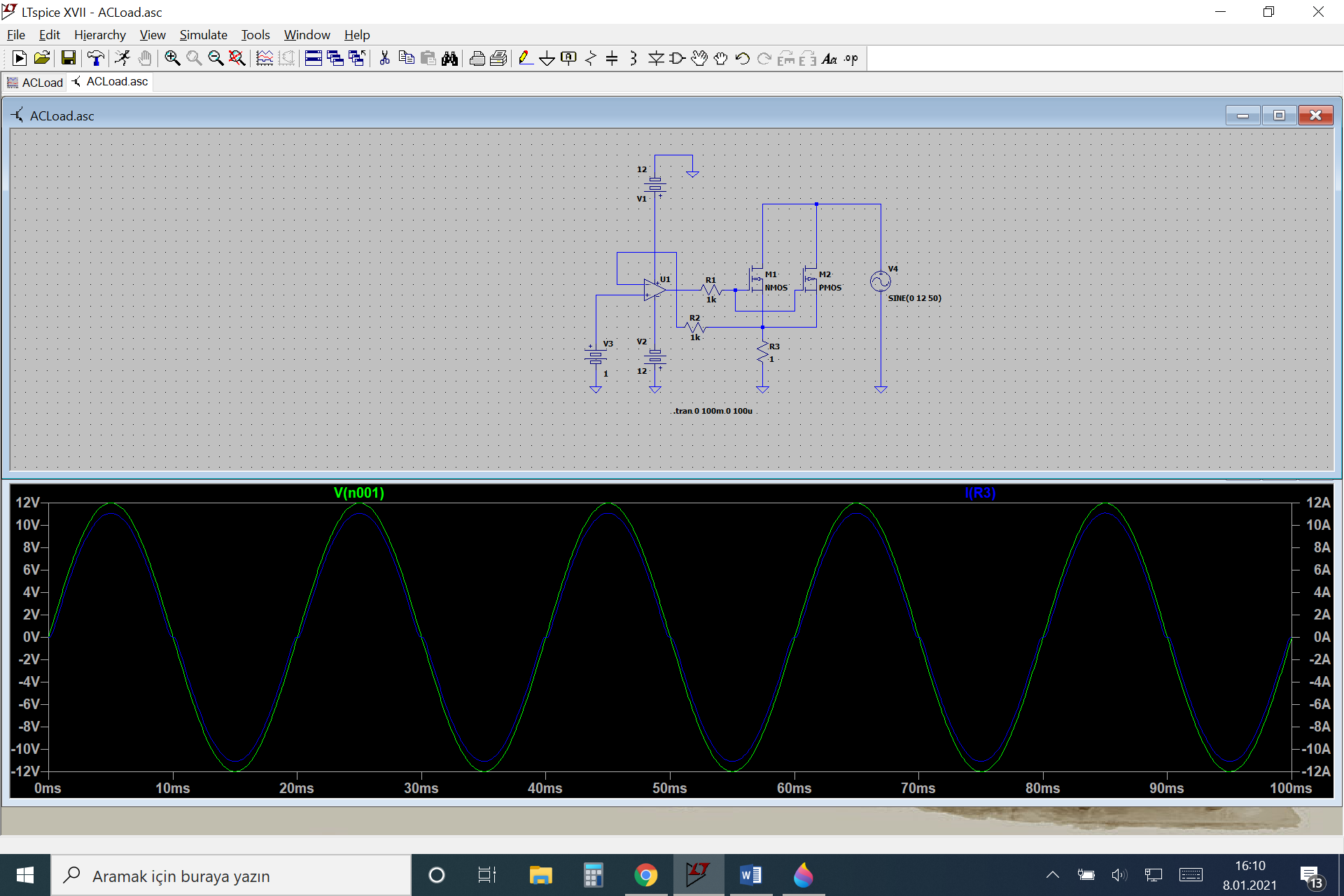1344x896 pixels.
Task: Select the Draw Wire pencil tool
Action: tap(525, 59)
